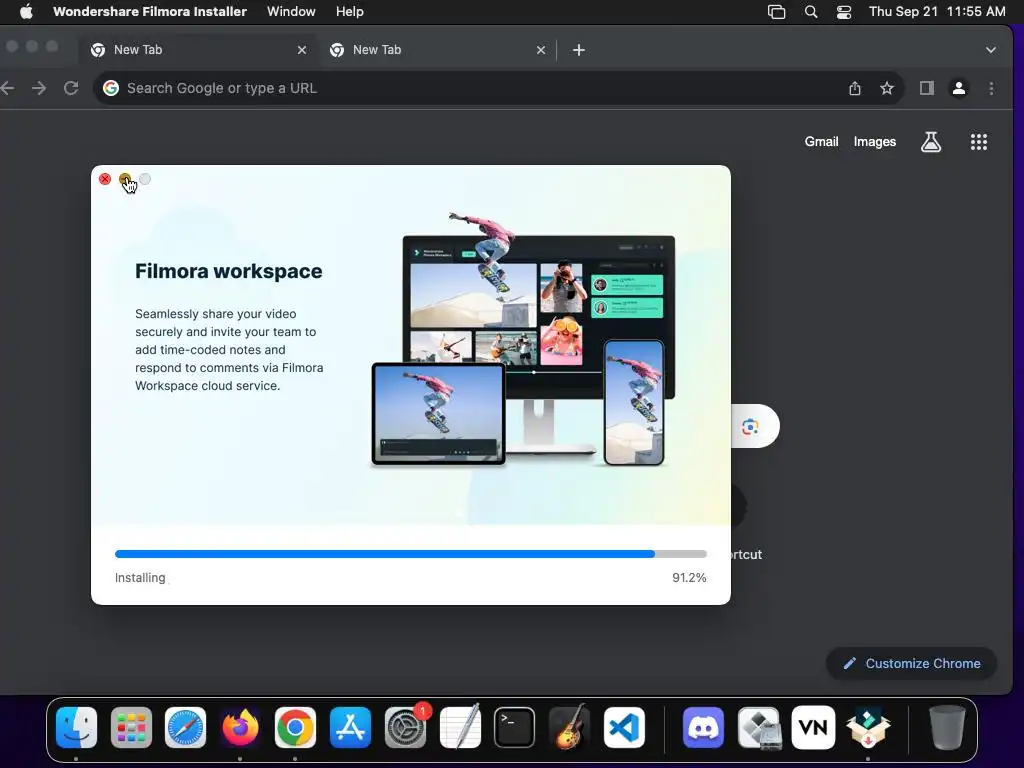Open the App Store dock icon
This screenshot has width=1024, height=768.
(350, 728)
